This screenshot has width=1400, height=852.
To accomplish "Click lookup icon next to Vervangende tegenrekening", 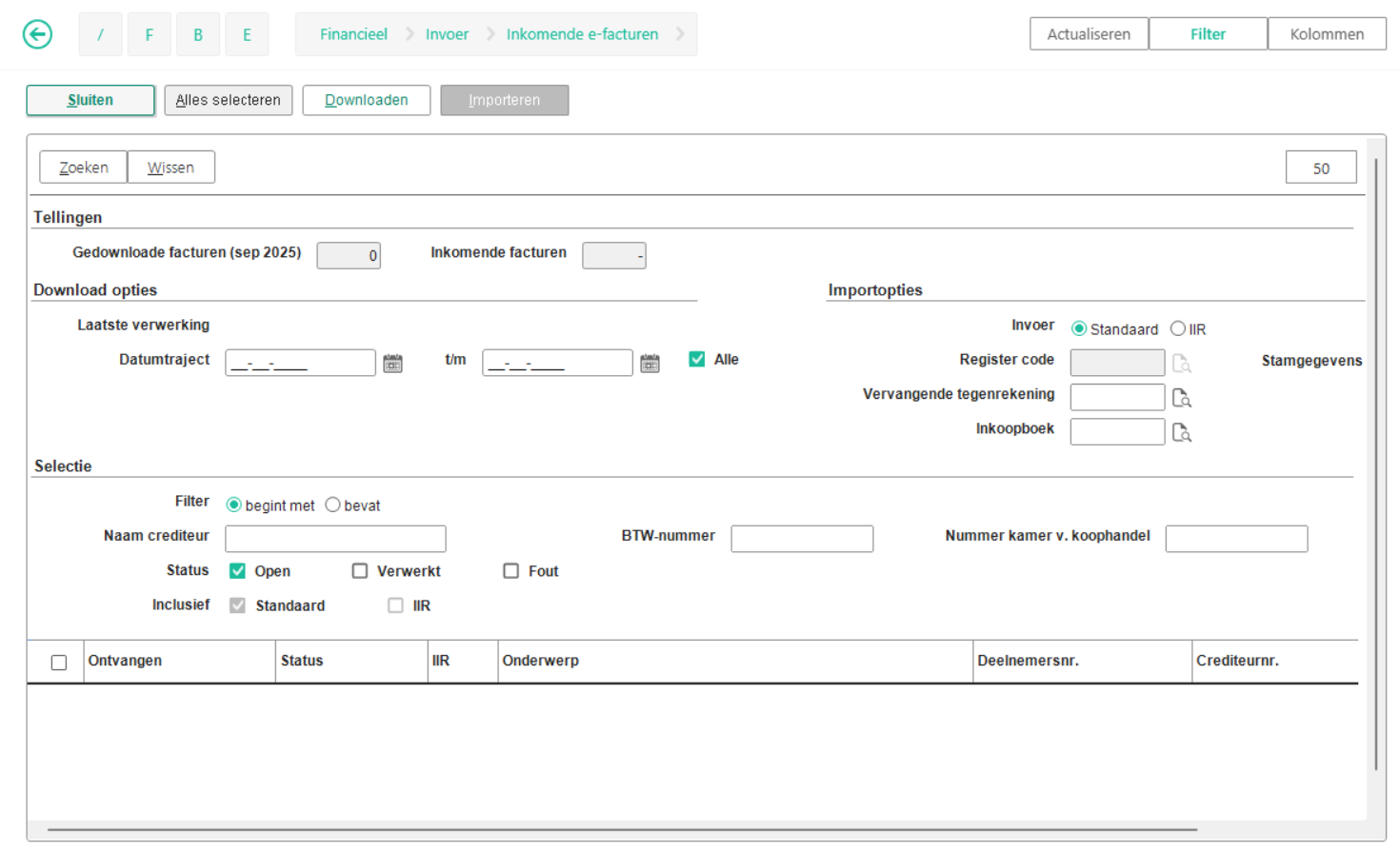I will coord(1181,398).
